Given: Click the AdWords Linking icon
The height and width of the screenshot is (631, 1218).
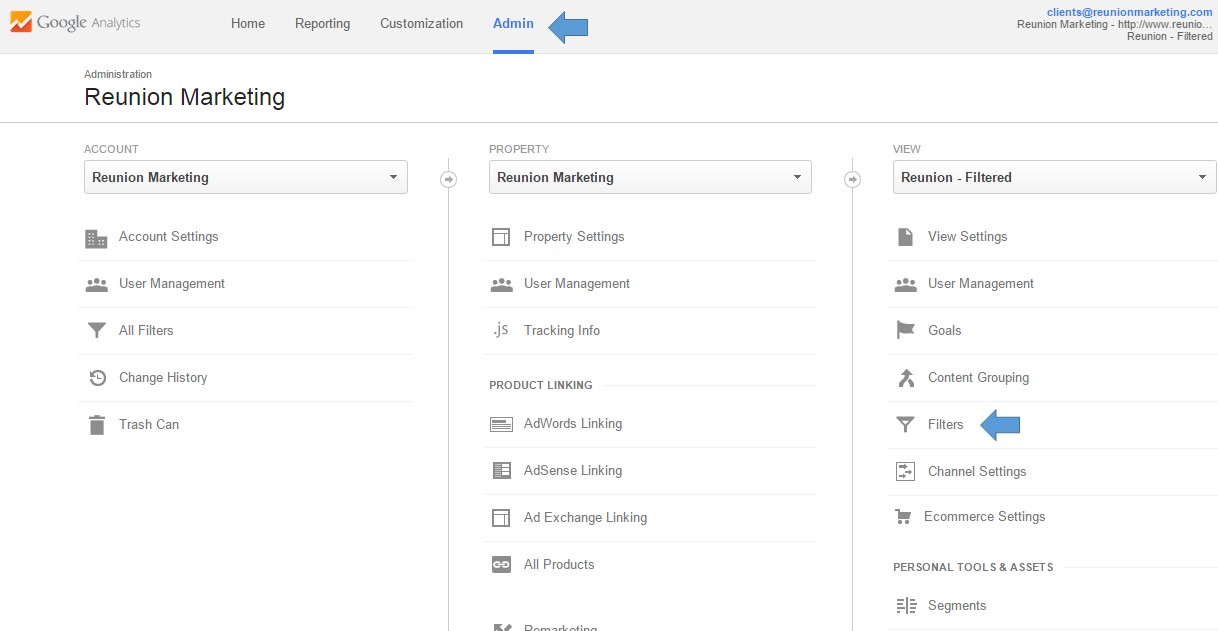Looking at the screenshot, I should click(501, 424).
